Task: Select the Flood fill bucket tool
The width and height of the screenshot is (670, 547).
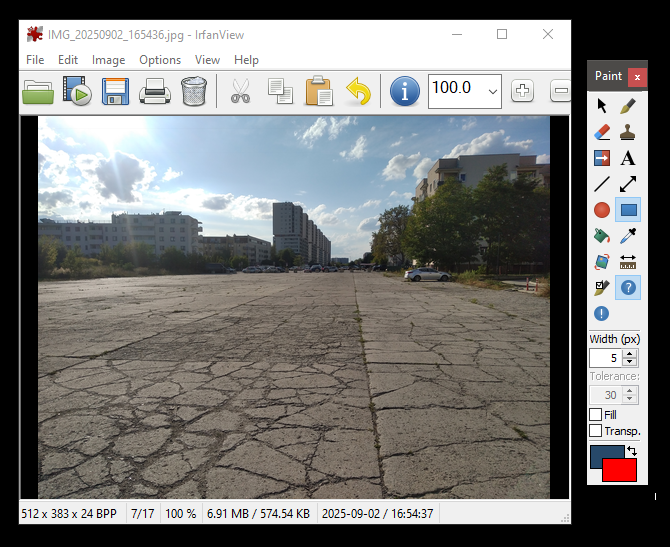Action: tap(602, 236)
